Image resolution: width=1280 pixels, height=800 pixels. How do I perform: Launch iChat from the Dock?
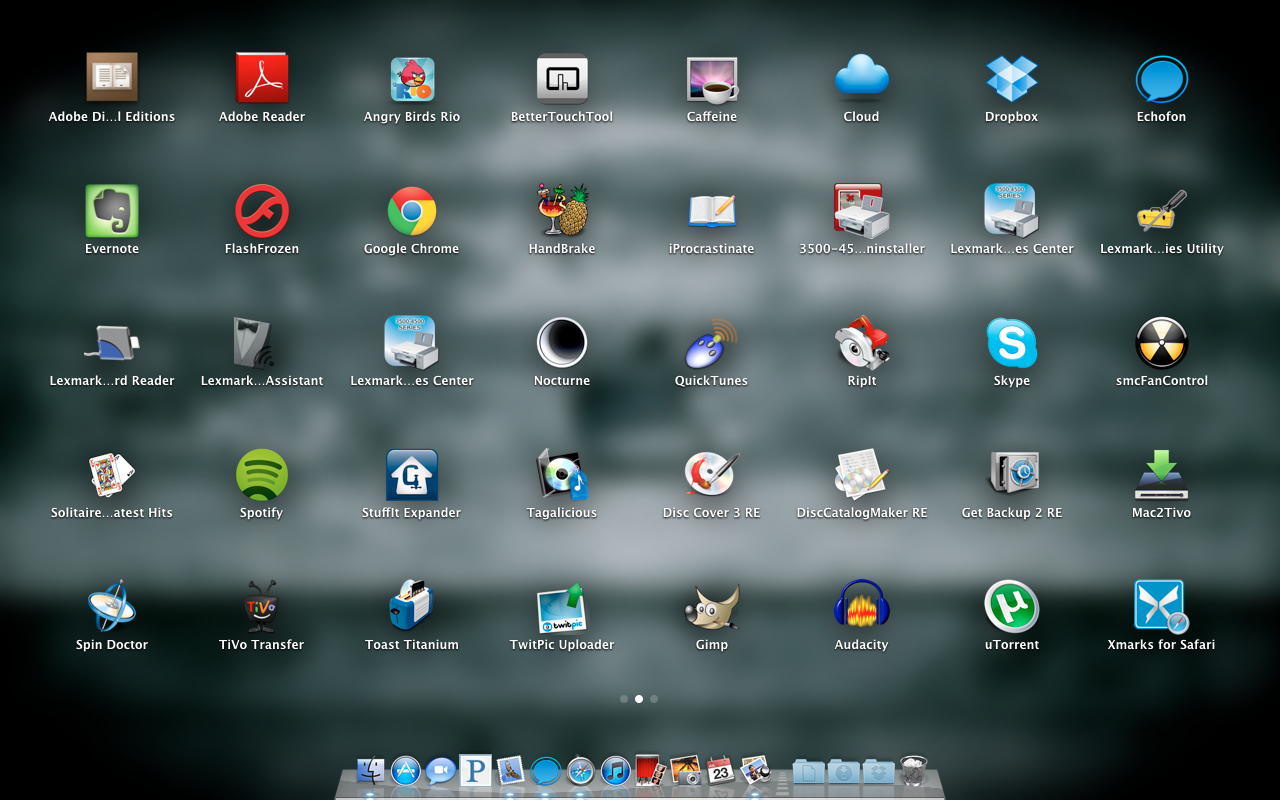coord(441,770)
